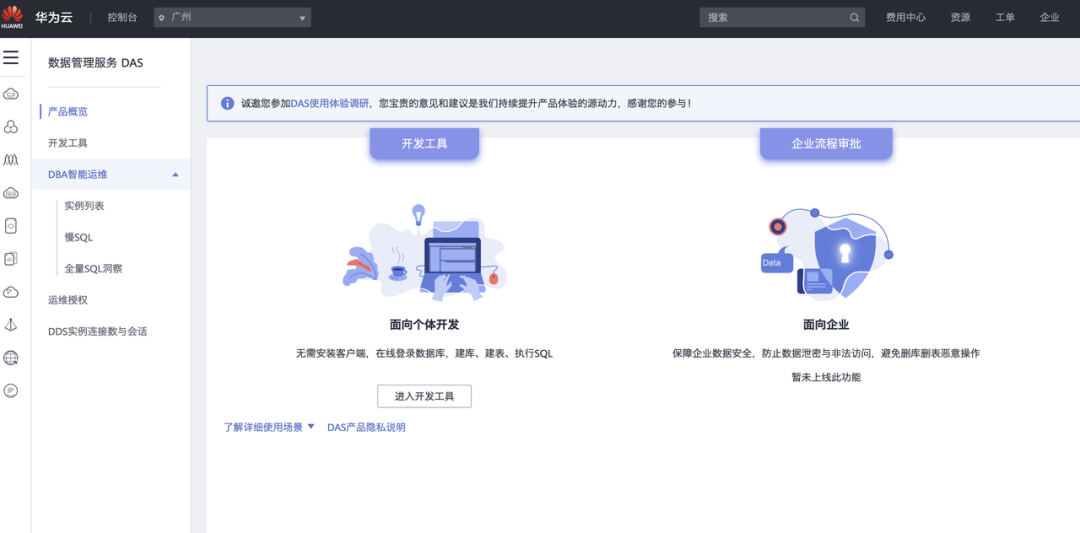Open 慢SQL submenu item
This screenshot has height=533, width=1080.
point(79,238)
